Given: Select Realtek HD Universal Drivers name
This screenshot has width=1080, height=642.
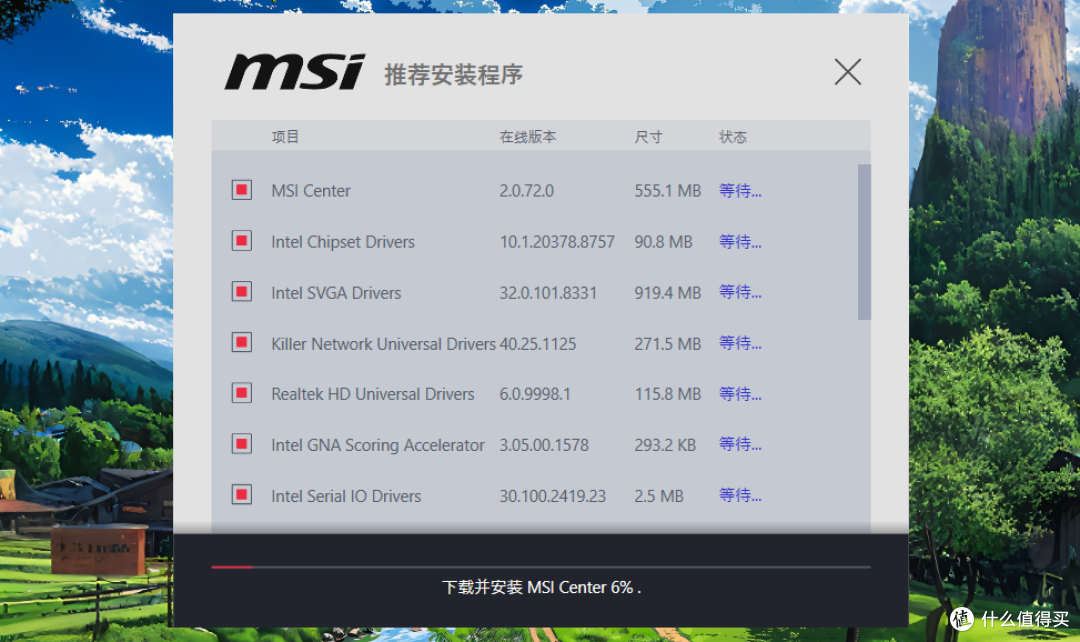Looking at the screenshot, I should click(x=373, y=394).
